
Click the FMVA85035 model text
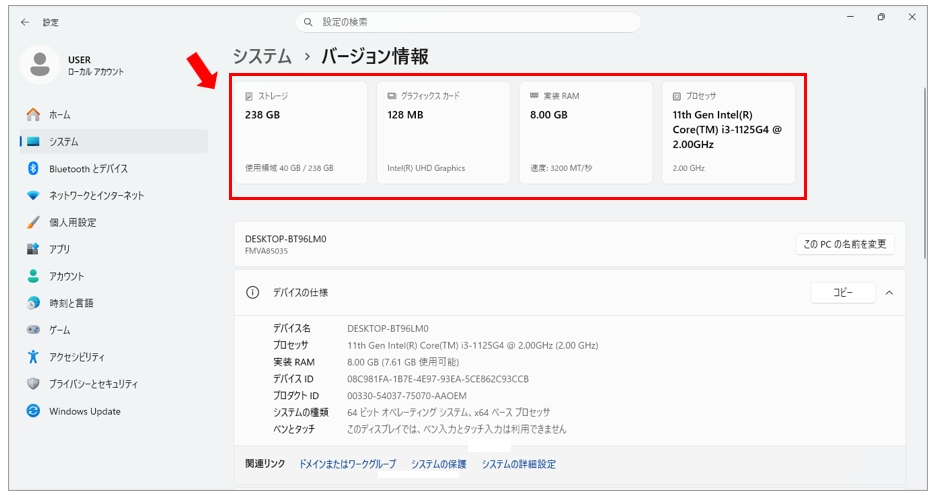[x=266, y=251]
